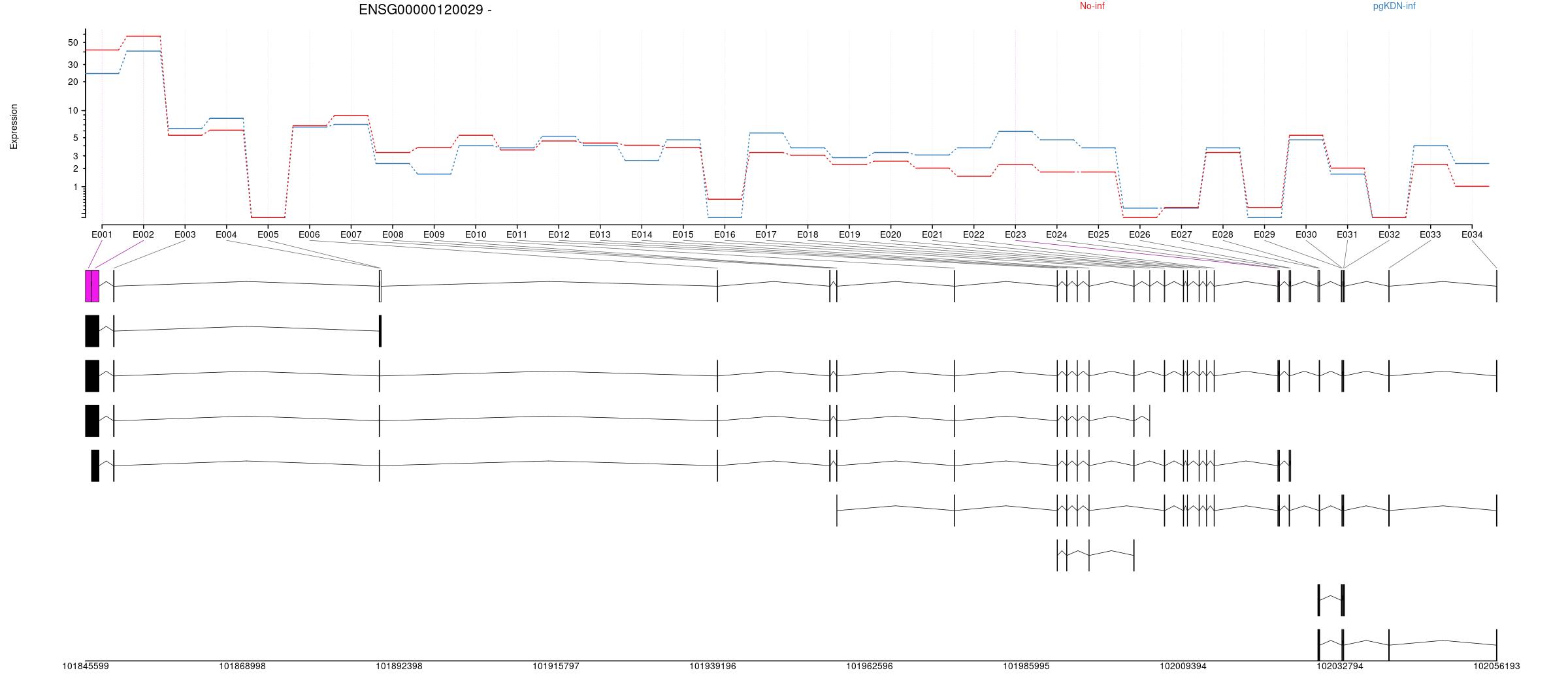Click the Expression axis label

(14, 127)
